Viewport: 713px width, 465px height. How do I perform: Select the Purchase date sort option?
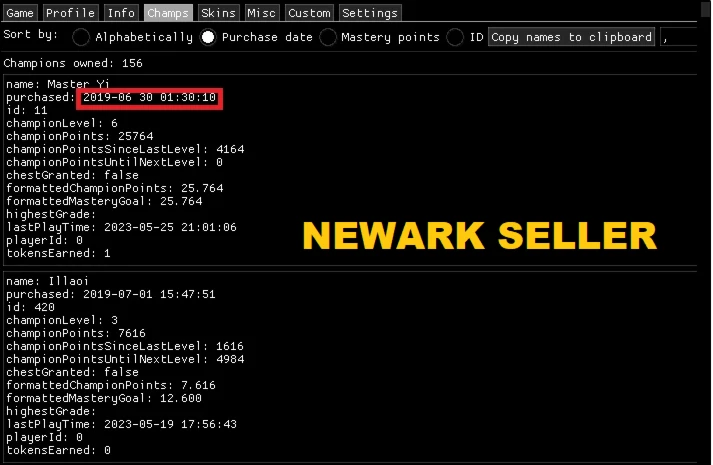click(x=208, y=37)
